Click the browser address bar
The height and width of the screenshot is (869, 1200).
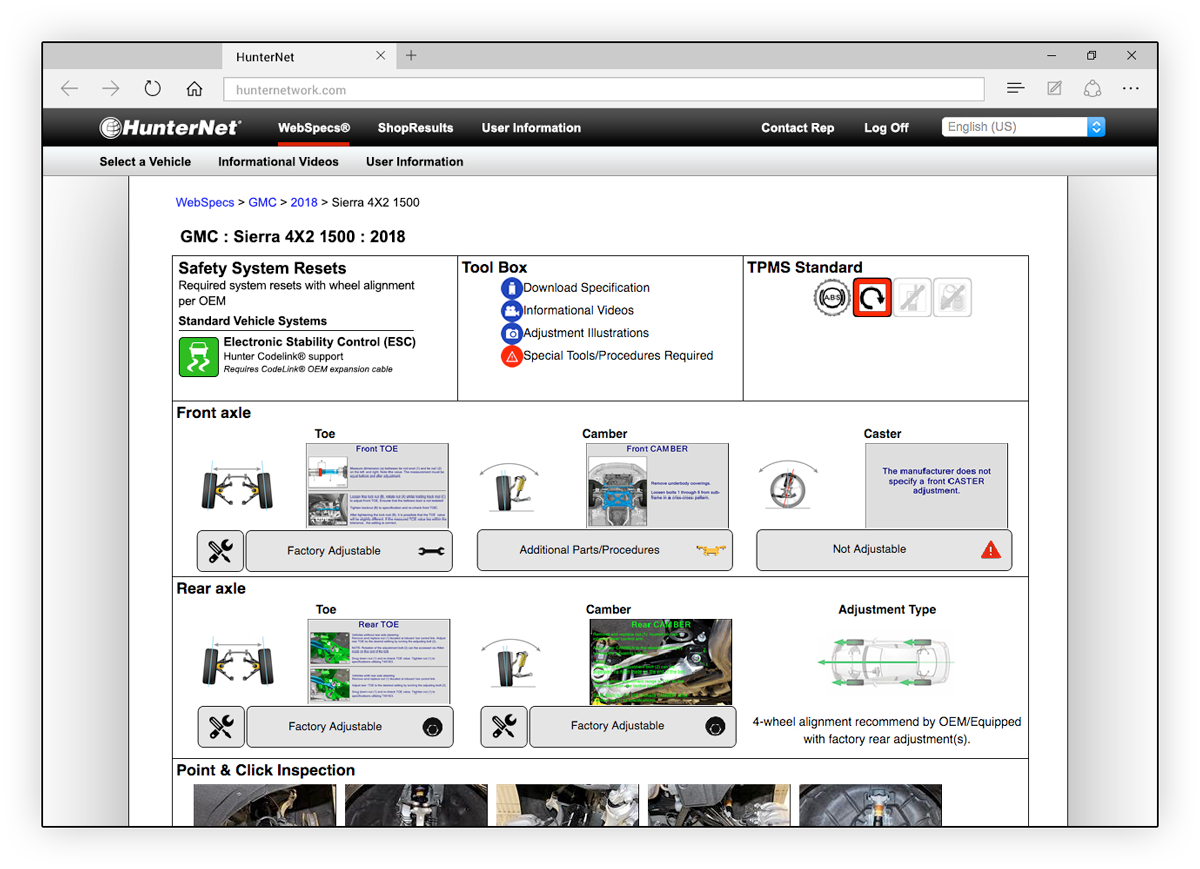point(604,90)
